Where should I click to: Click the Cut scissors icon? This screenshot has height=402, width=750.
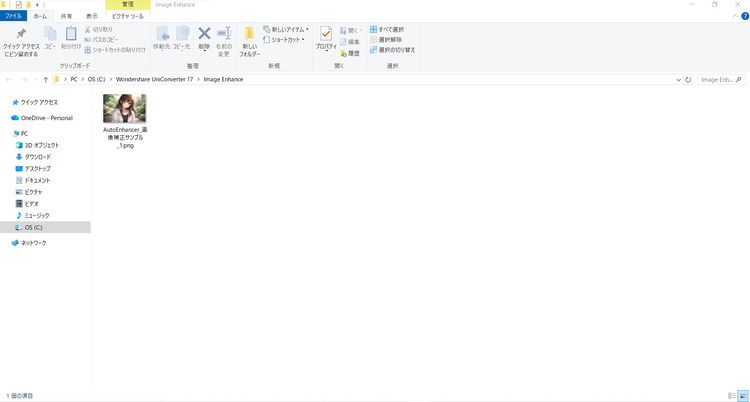[x=88, y=30]
